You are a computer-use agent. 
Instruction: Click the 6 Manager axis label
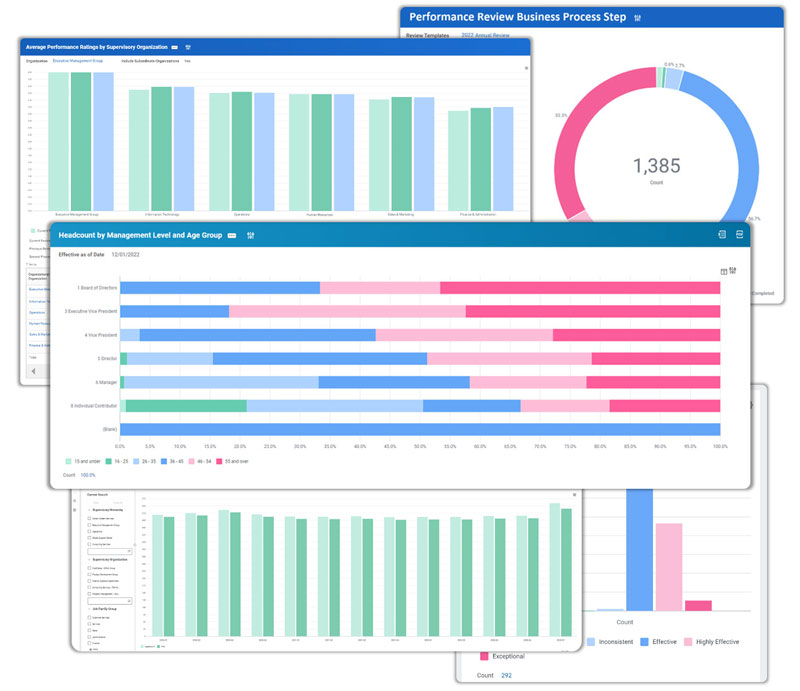click(x=106, y=382)
